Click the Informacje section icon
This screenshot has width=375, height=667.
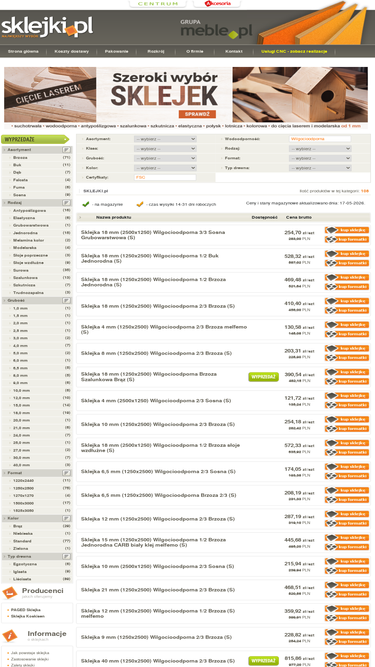point(9,636)
